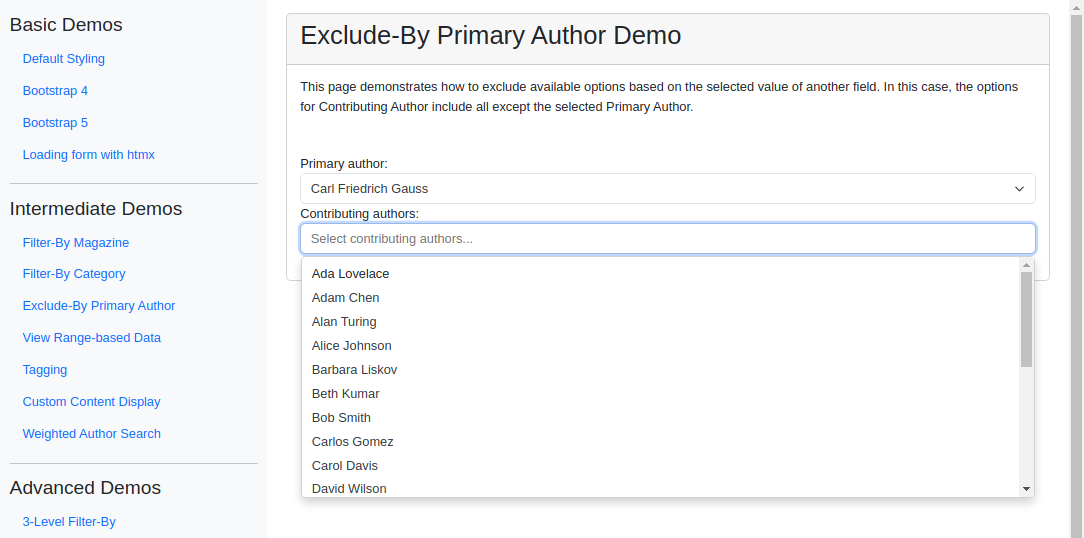This screenshot has height=538, width=1084.
Task: Choose Barbara Liskov from the options
Action: click(x=661, y=369)
